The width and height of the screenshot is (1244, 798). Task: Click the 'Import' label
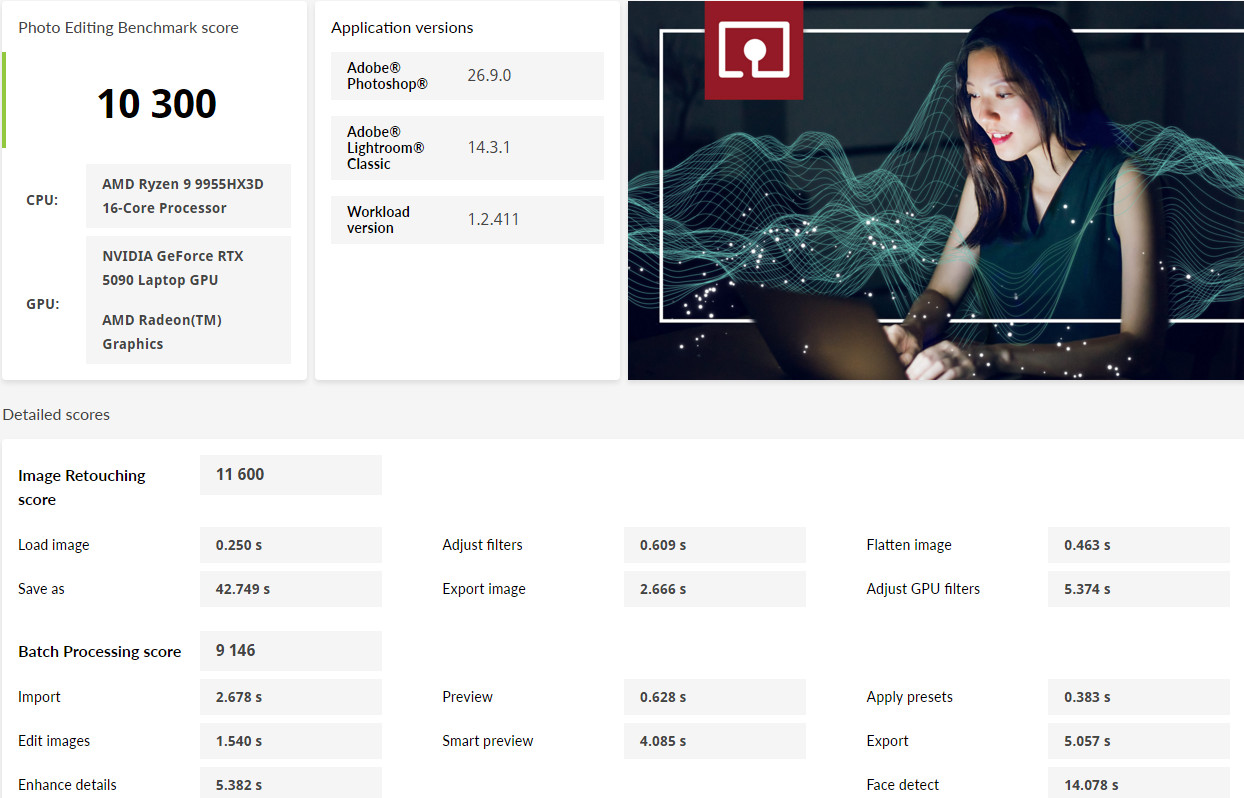point(39,697)
